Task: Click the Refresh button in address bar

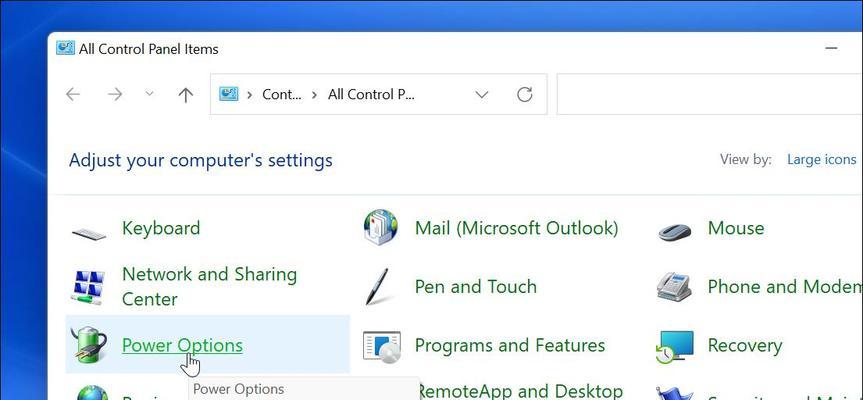Action: 525,95
